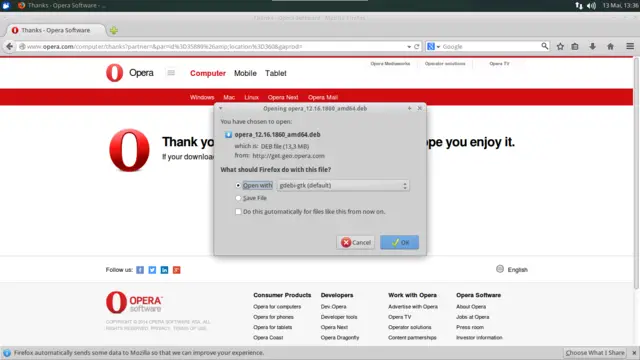The height and width of the screenshot is (360, 640).
Task: Open the Dev.Opera footer link
Action: [x=333, y=307]
